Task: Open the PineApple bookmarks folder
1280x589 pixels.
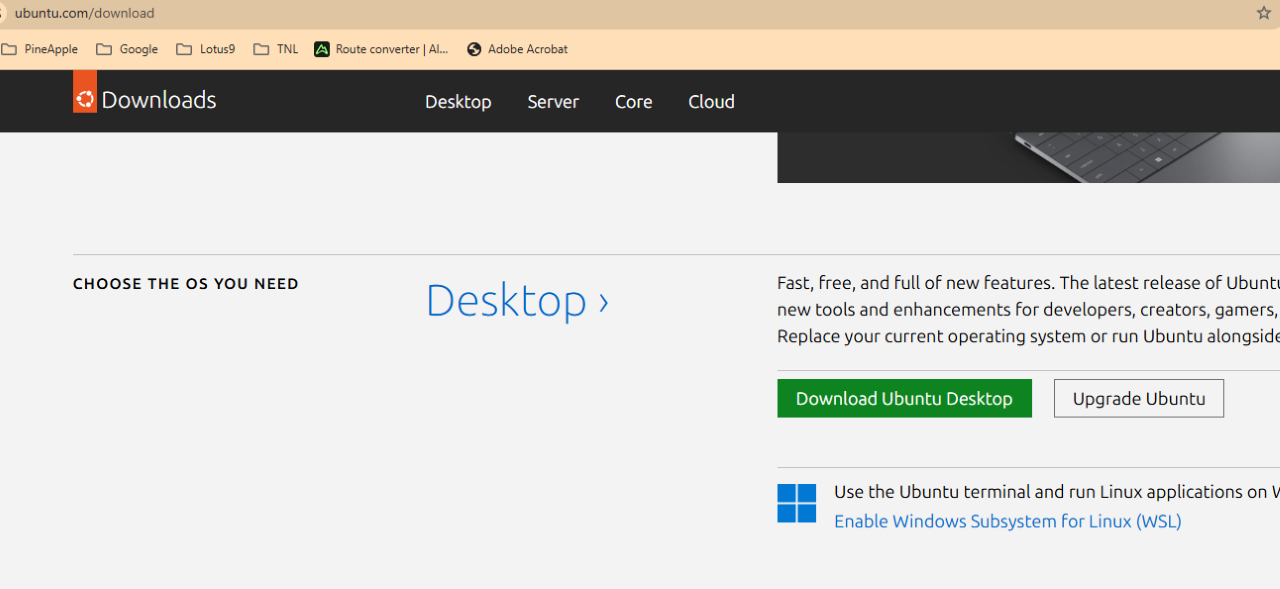Action: coord(40,49)
